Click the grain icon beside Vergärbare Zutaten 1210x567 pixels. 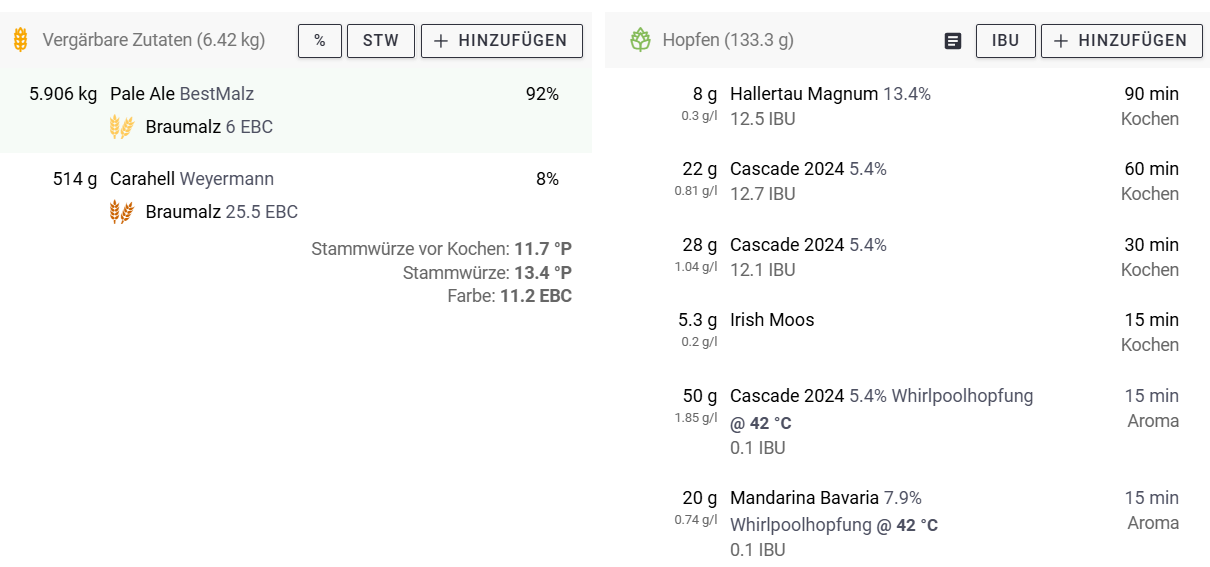pyautogui.click(x=20, y=40)
